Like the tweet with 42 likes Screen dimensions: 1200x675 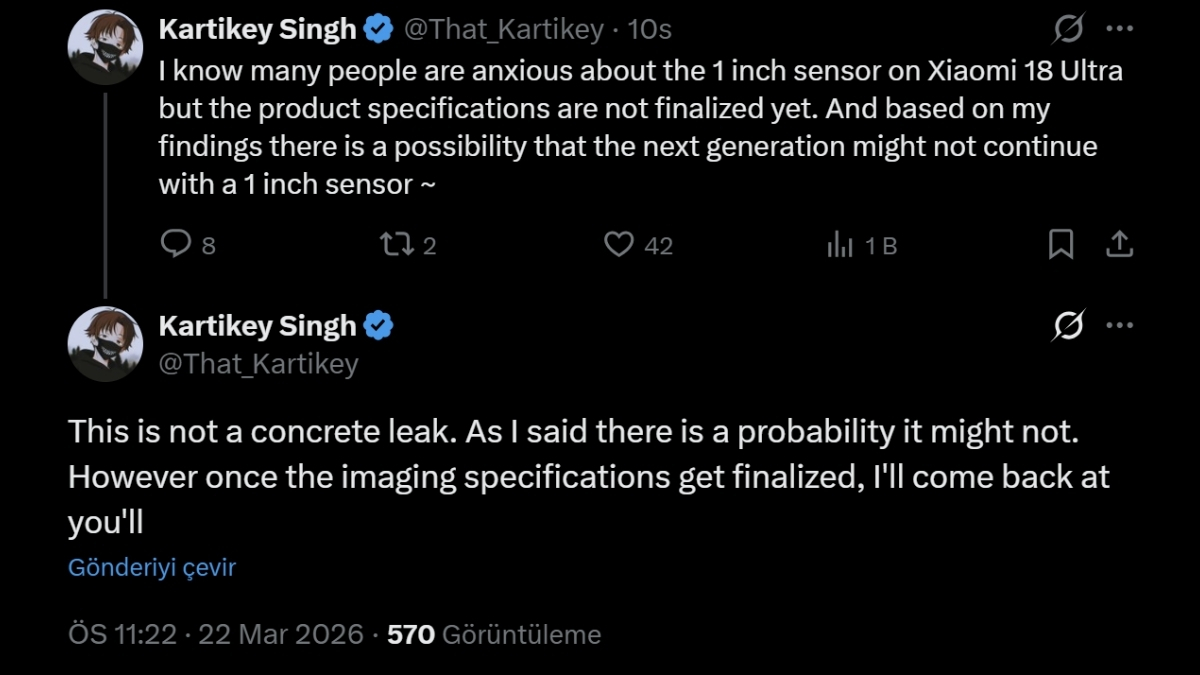click(620, 244)
